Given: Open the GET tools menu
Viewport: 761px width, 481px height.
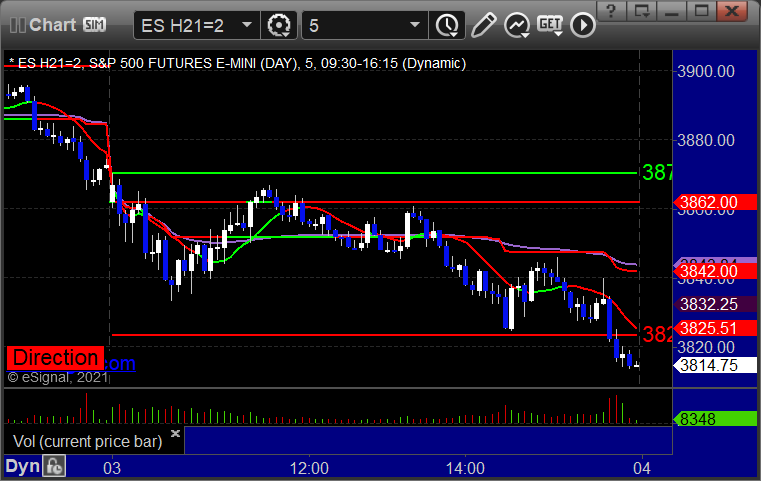Looking at the screenshot, I should tap(549, 25).
